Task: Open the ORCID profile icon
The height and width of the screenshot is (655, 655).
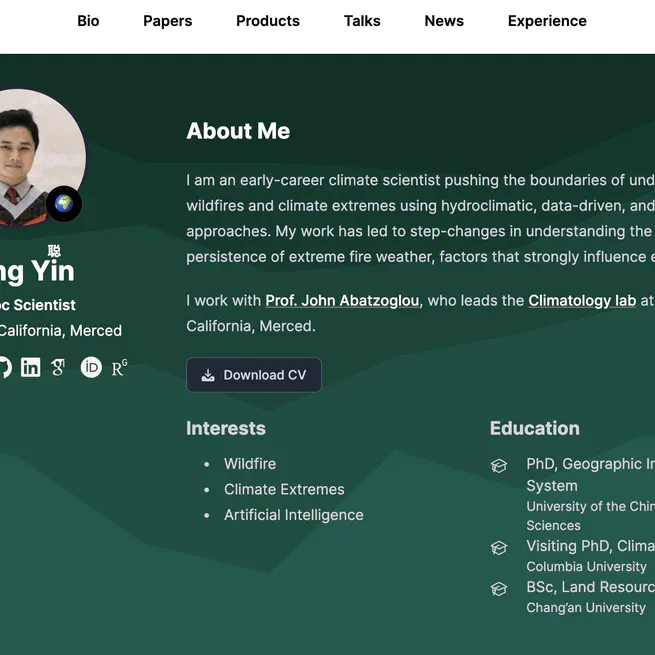Action: pos(91,367)
